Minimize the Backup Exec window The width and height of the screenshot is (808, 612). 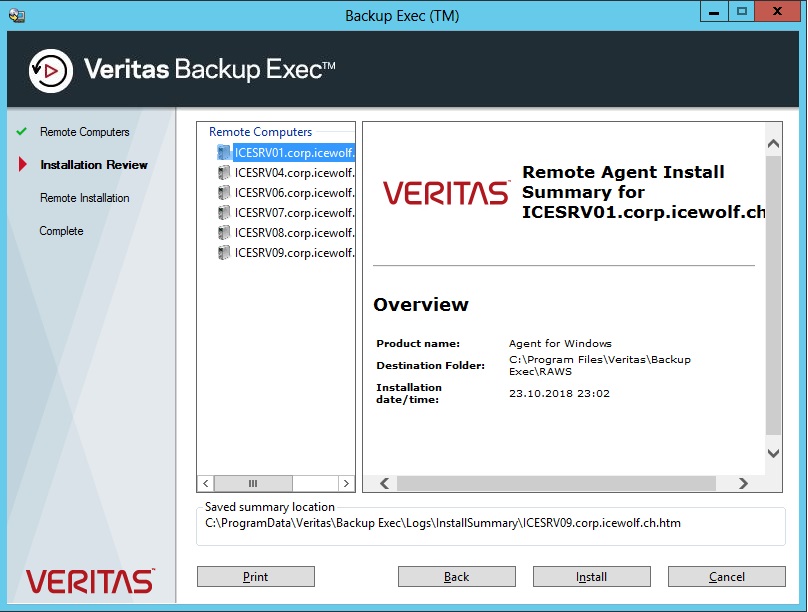[x=714, y=12]
